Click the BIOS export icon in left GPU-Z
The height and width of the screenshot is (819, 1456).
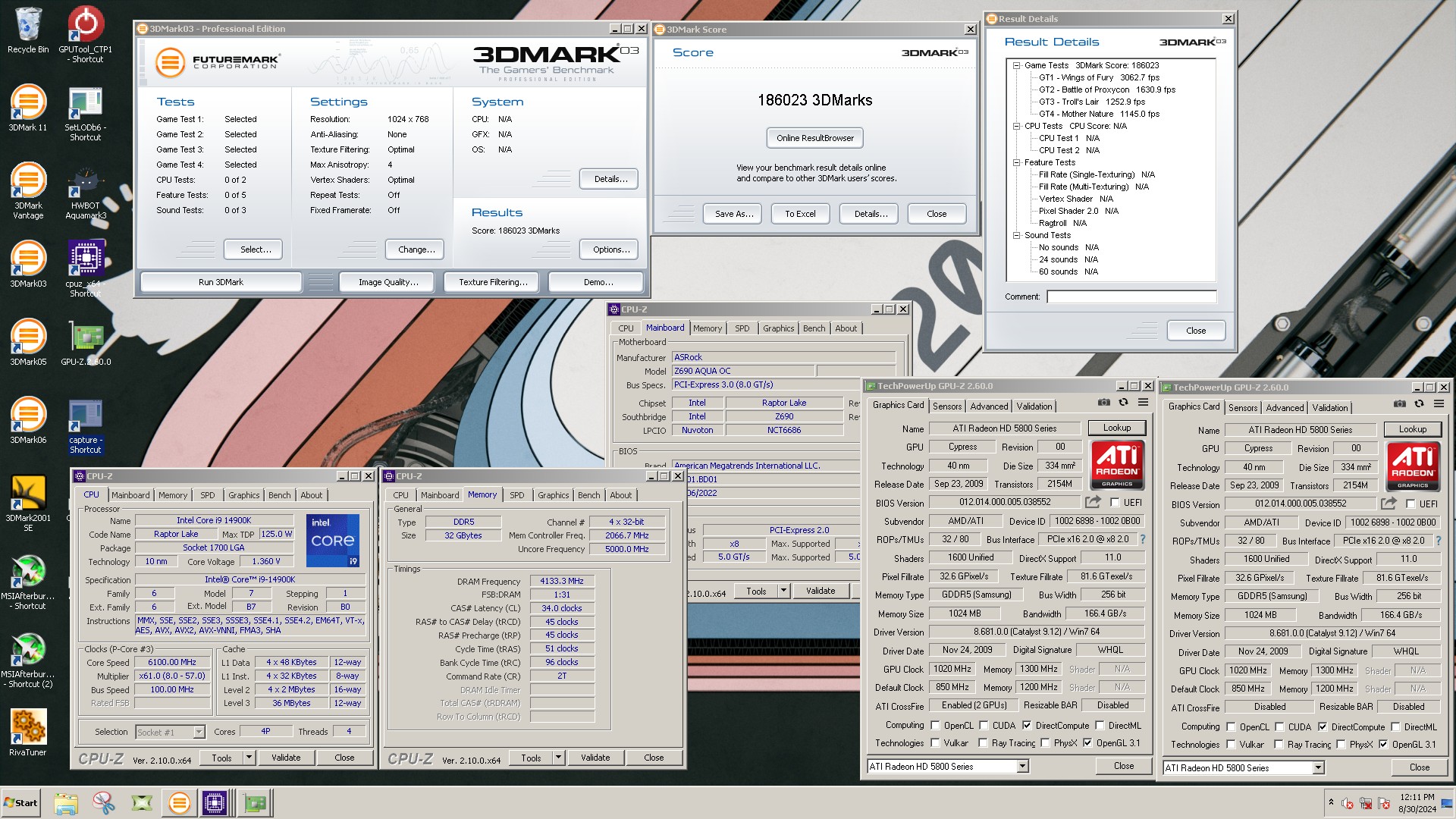pyautogui.click(x=1093, y=502)
